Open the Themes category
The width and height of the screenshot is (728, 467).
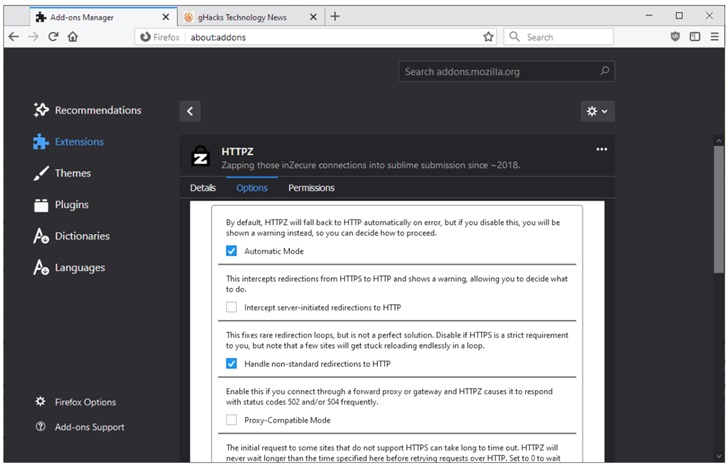point(72,173)
